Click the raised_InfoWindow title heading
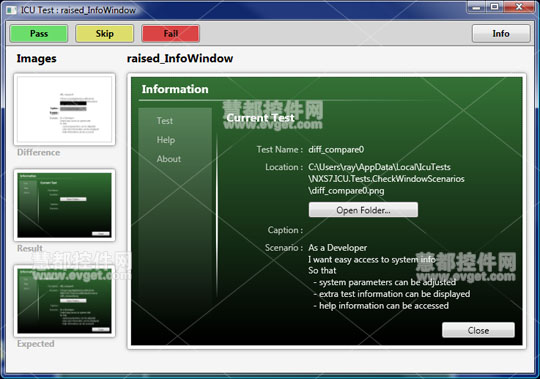This screenshot has height=379, width=540. tap(180, 59)
